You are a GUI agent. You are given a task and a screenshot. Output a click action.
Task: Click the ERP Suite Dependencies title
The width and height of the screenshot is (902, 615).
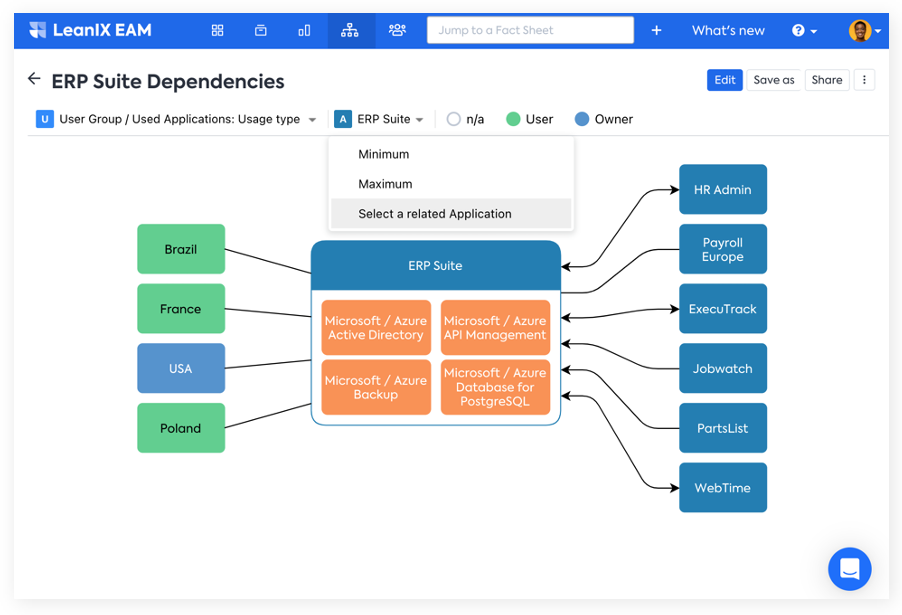pos(168,81)
